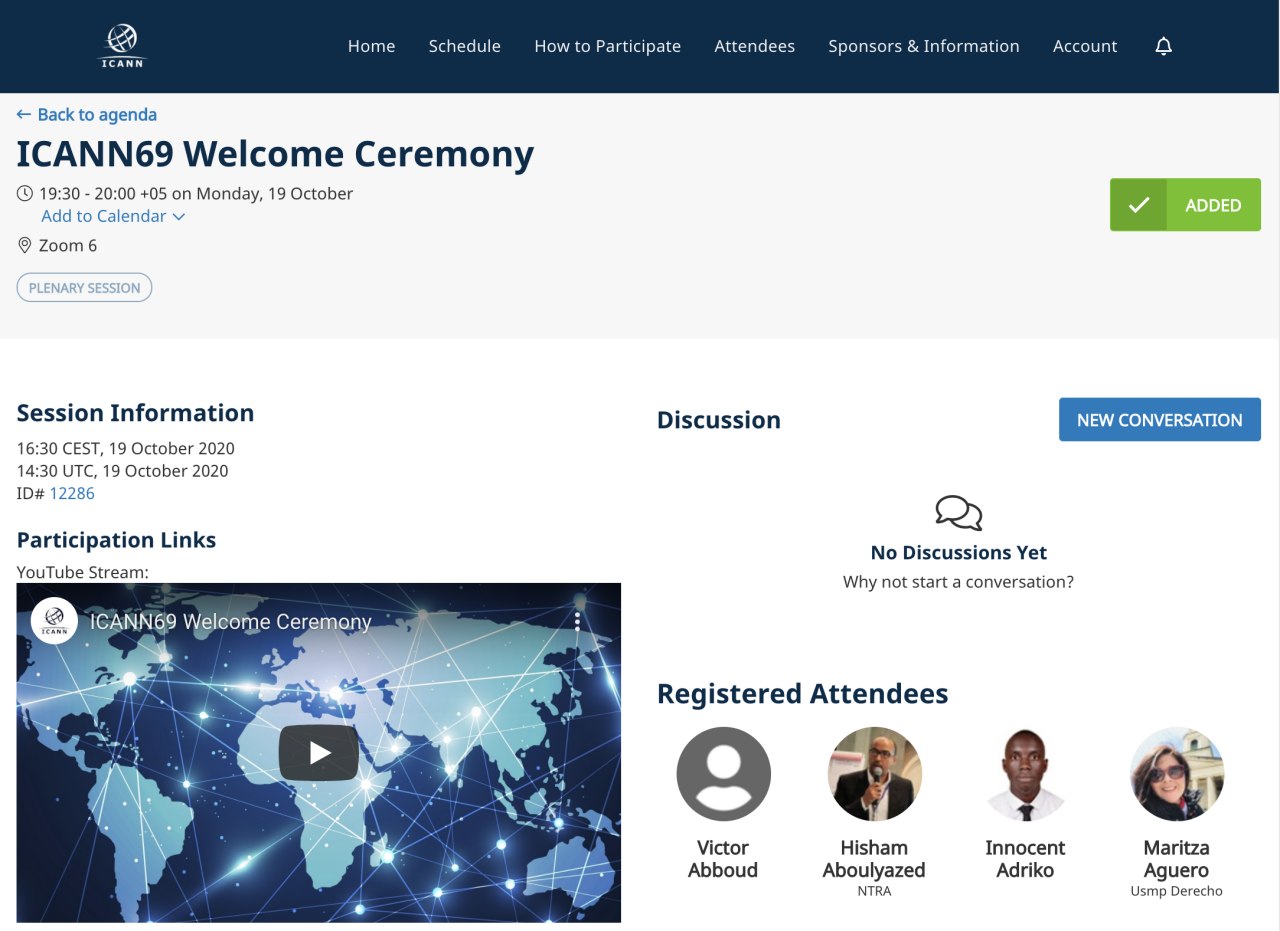
Task: Click Victor Abboud's default avatar
Action: click(x=723, y=774)
